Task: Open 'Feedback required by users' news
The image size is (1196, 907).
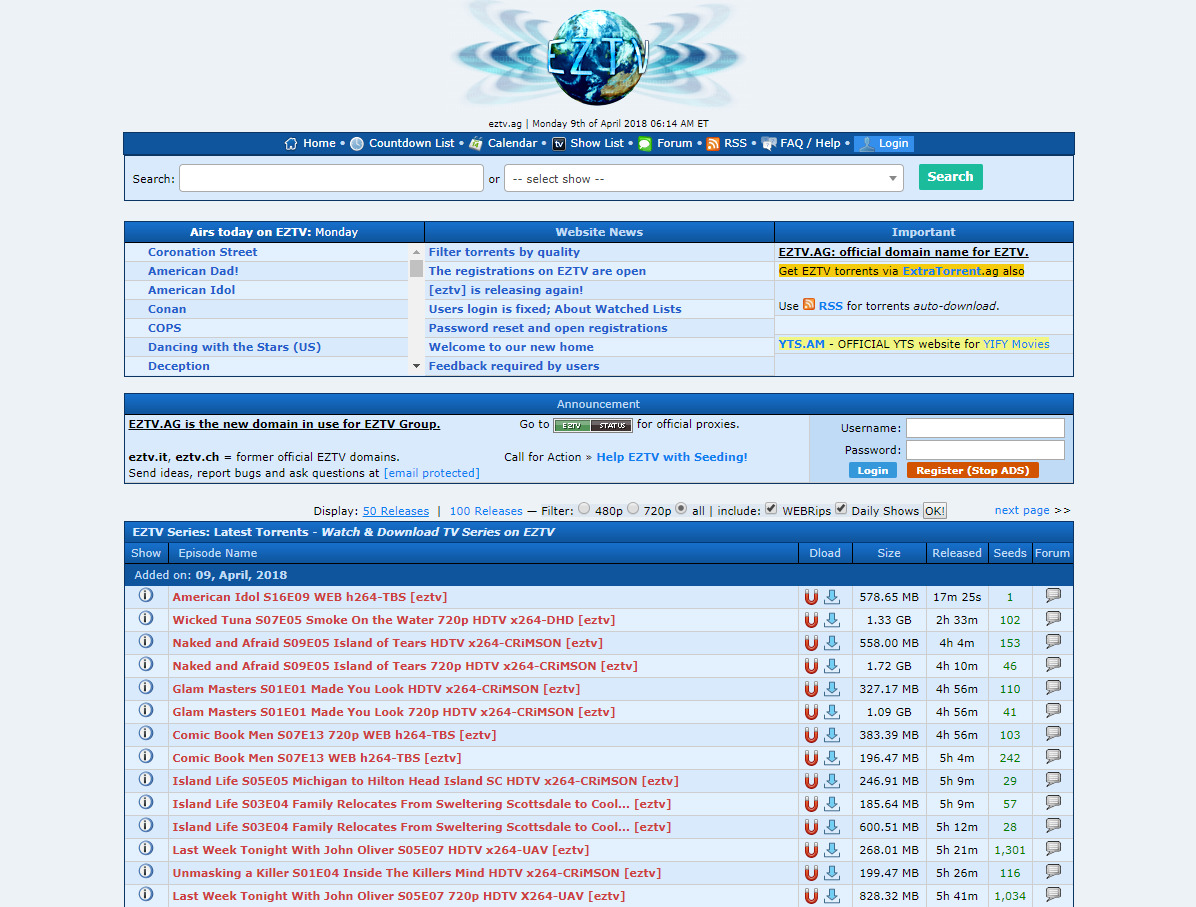Action: coord(514,366)
